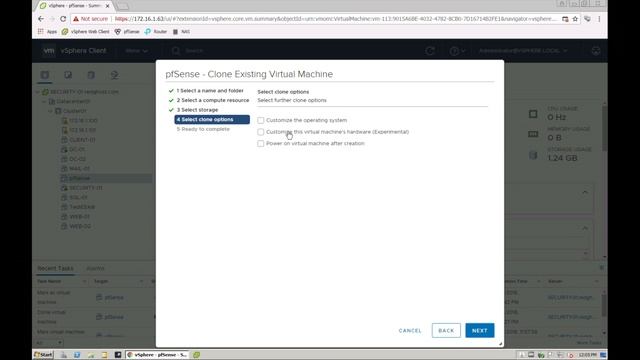Click the green taskbar icon after Chrome
Image resolution: width=640 pixels, height=360 pixels.
pyautogui.click(x=197, y=355)
